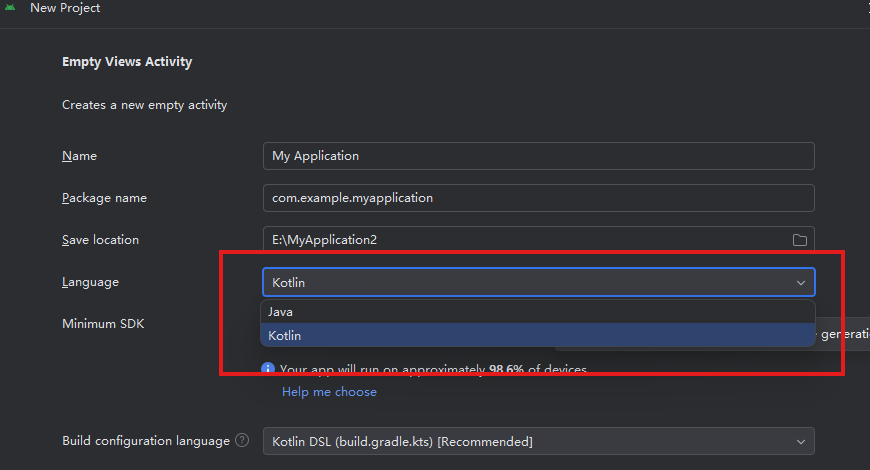Click the Empty Views Activity heading
The width and height of the screenshot is (870, 470).
tap(127, 62)
